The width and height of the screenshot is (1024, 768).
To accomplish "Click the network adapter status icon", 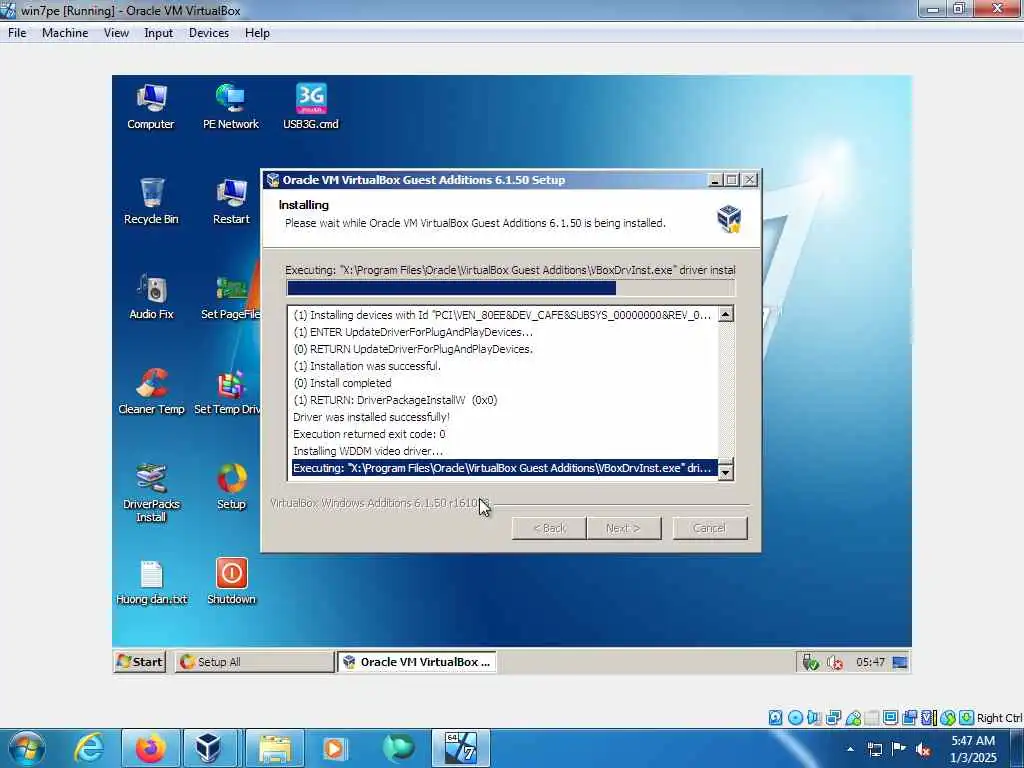I will point(833,718).
